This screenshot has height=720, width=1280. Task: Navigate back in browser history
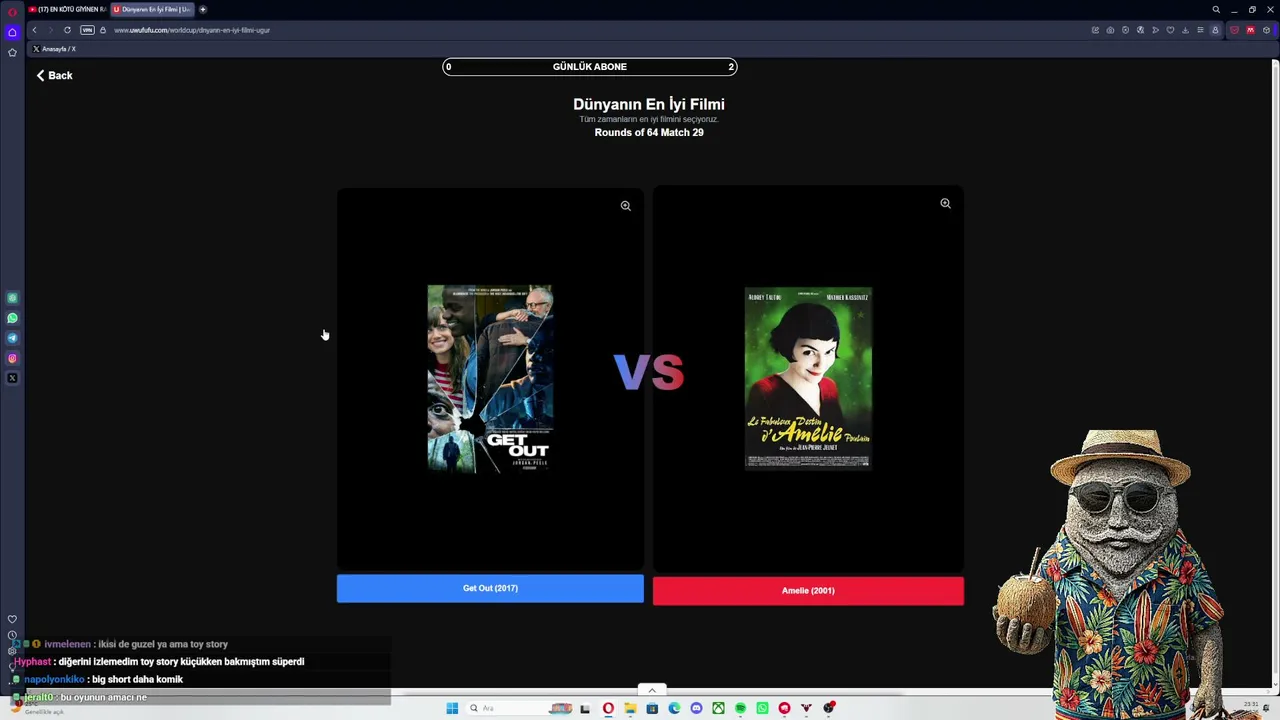click(x=34, y=30)
